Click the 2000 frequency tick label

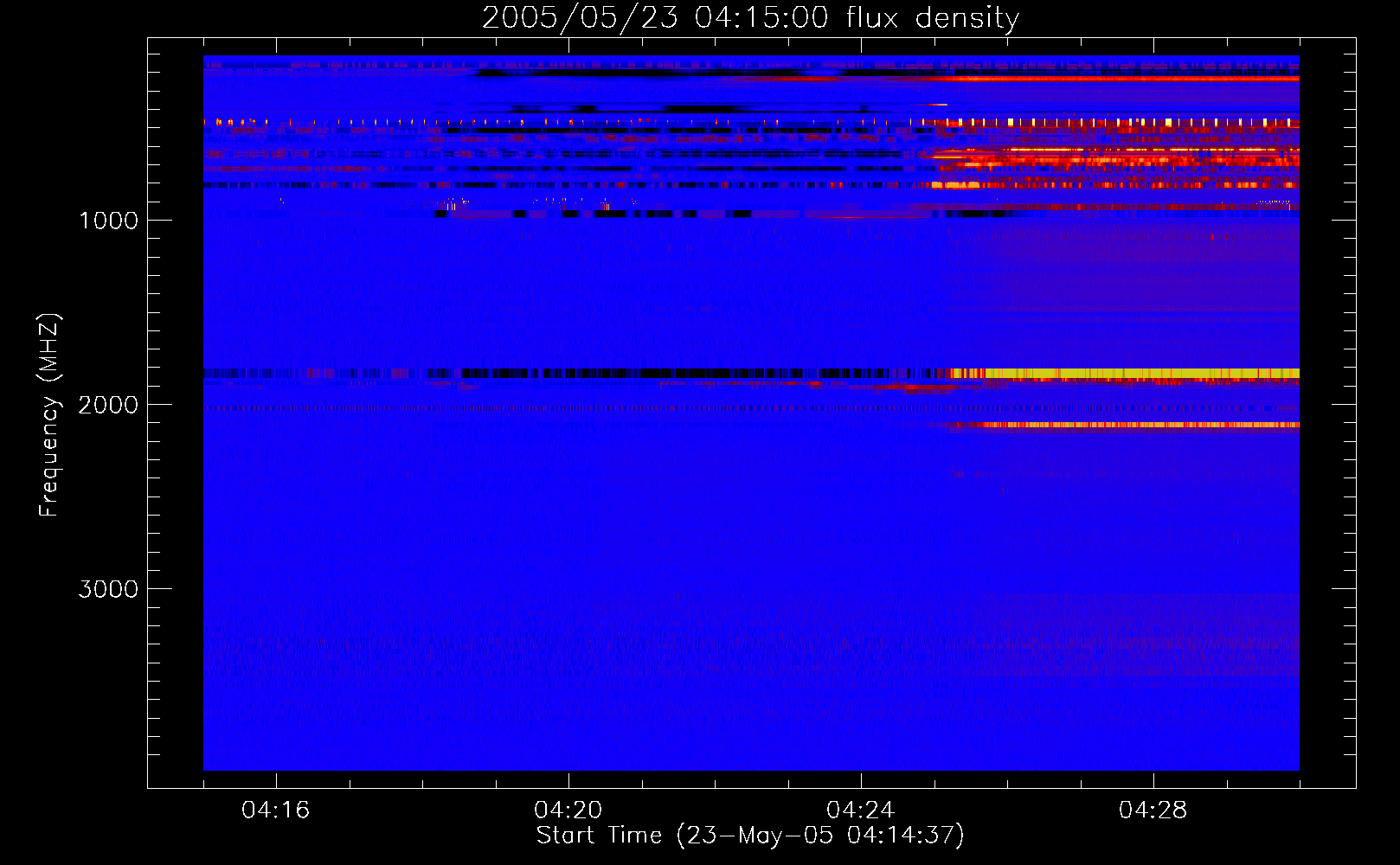click(x=108, y=405)
